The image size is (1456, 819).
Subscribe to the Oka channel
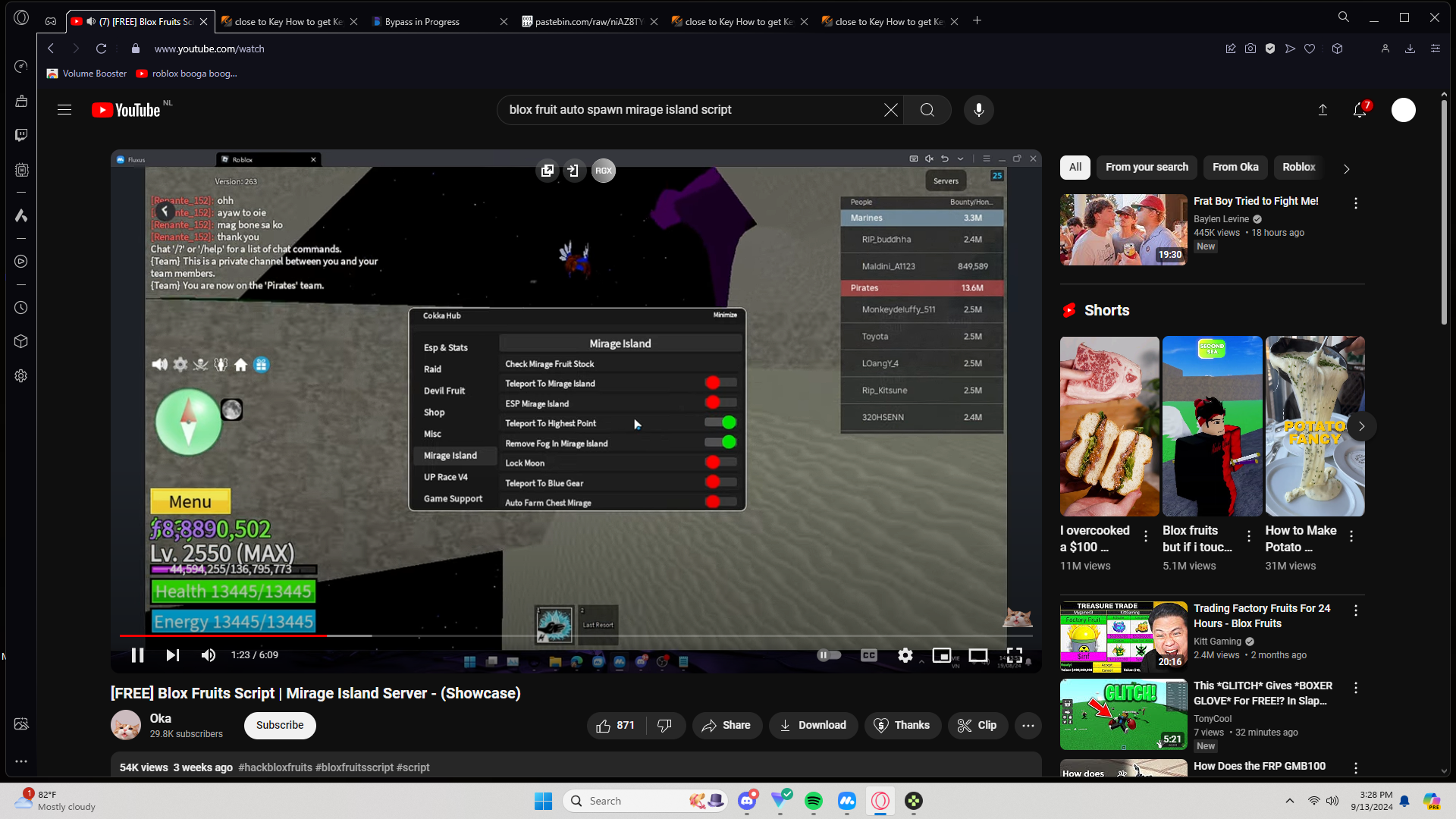[280, 726]
